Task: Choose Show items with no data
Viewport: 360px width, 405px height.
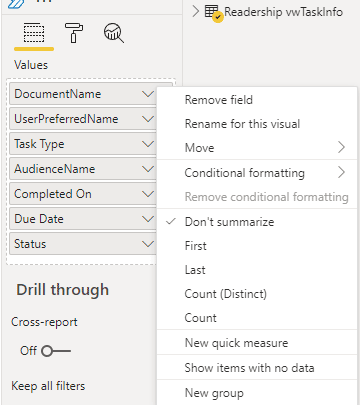Action: [x=257, y=368]
